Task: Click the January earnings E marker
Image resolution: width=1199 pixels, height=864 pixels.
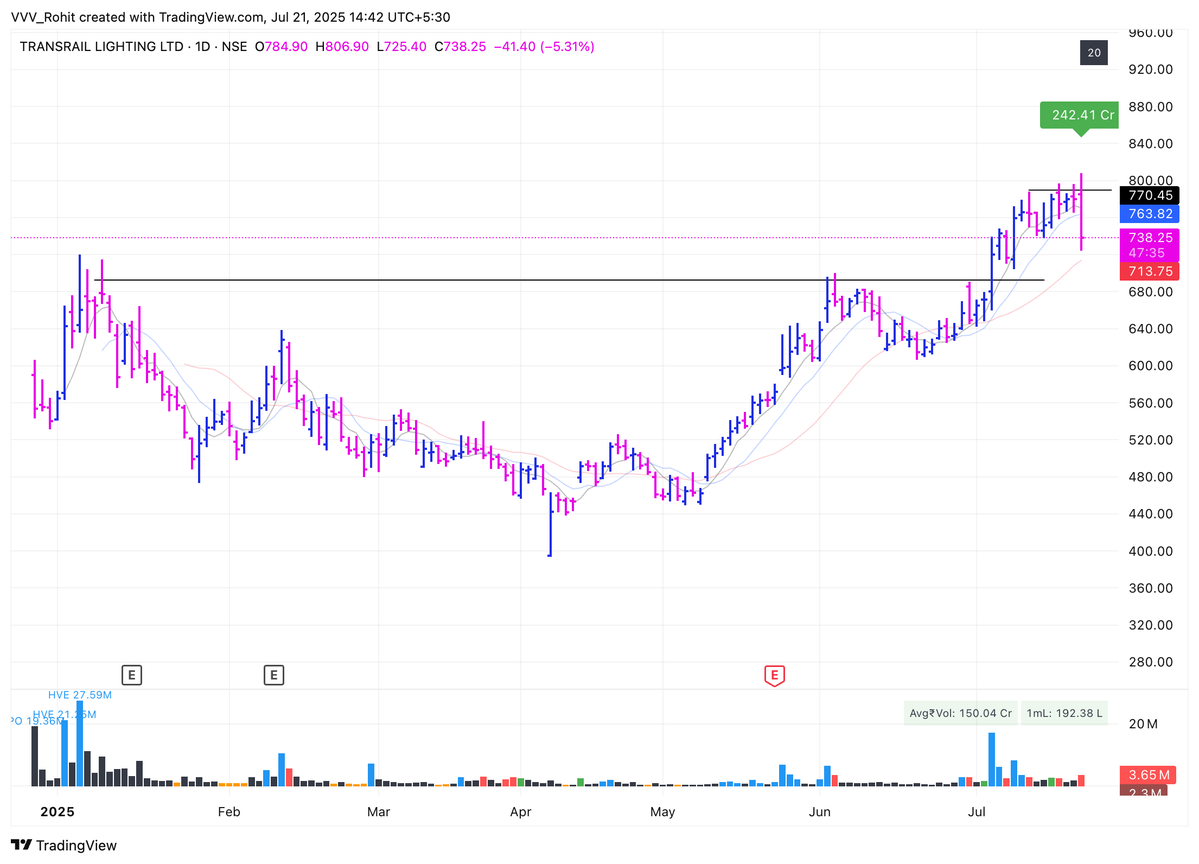Action: click(132, 675)
